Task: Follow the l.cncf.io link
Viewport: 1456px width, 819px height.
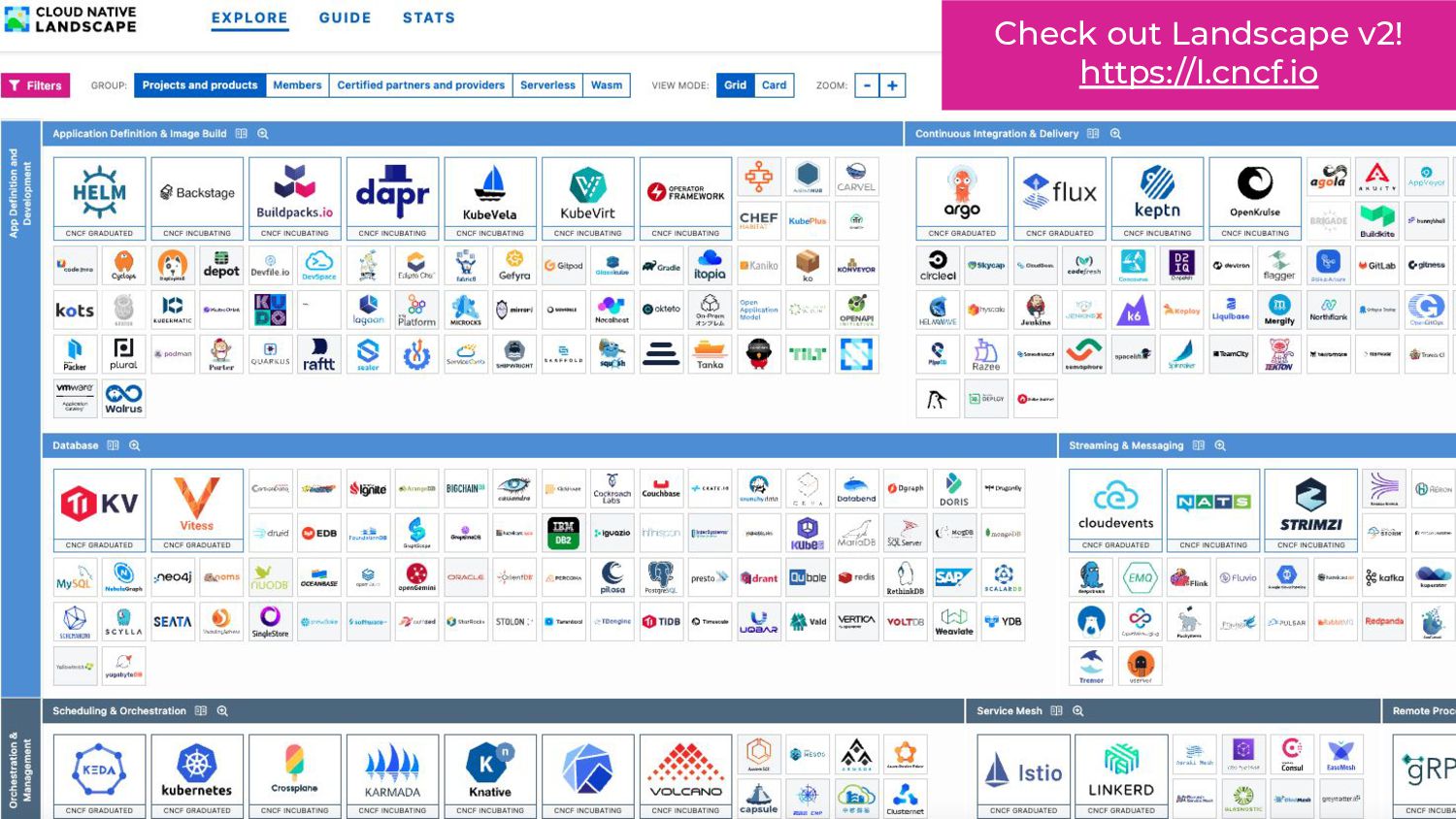Action: tap(1199, 72)
